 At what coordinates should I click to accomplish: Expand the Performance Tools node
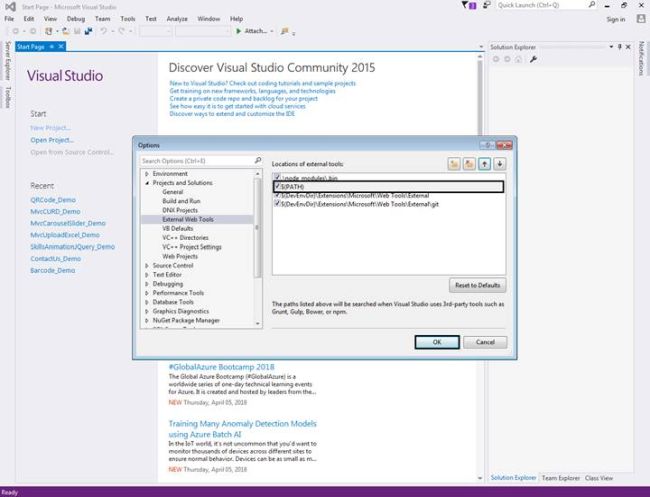point(147,293)
